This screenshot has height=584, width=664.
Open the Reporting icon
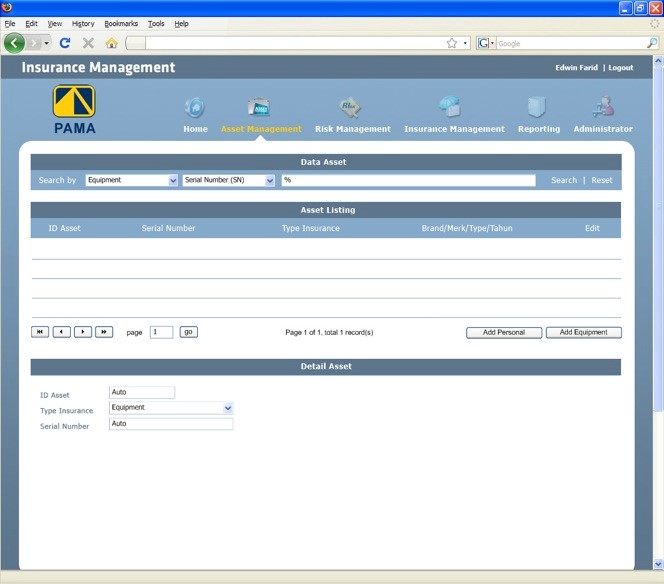click(537, 108)
